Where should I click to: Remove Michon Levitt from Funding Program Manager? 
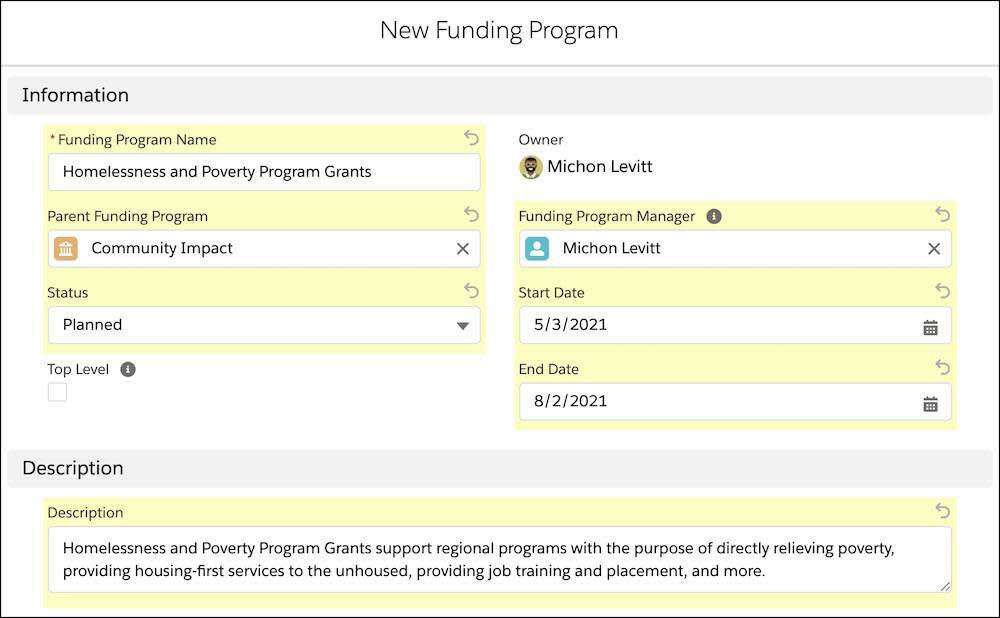(x=933, y=248)
